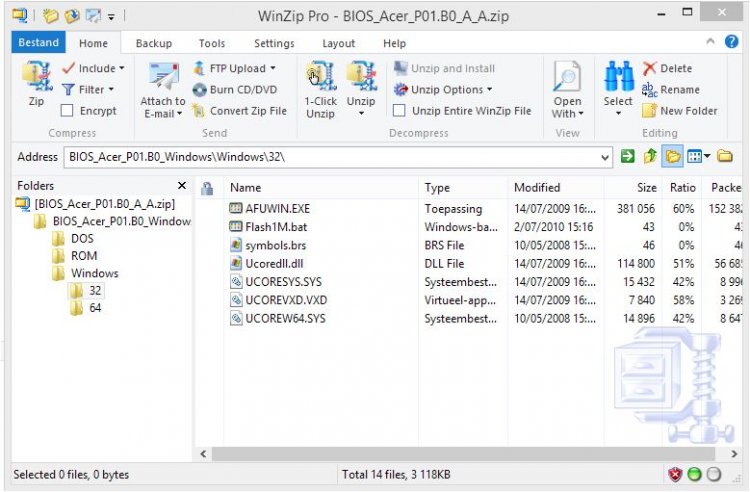Screen dimensions: 750x492
Task: Open the Address bar dropdown arrow
Action: (x=605, y=157)
